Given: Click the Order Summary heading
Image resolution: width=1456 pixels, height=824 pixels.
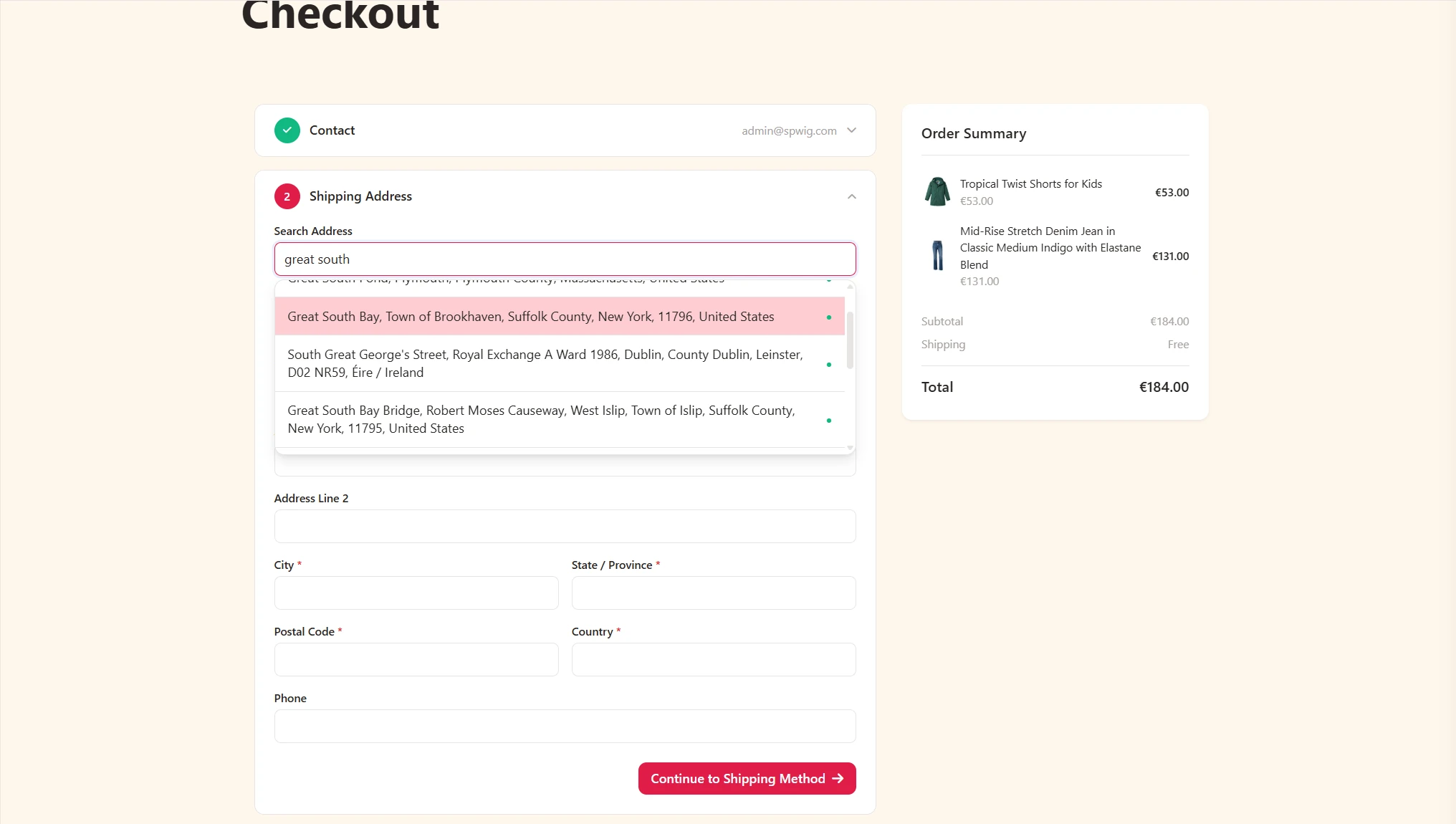Looking at the screenshot, I should [x=973, y=133].
